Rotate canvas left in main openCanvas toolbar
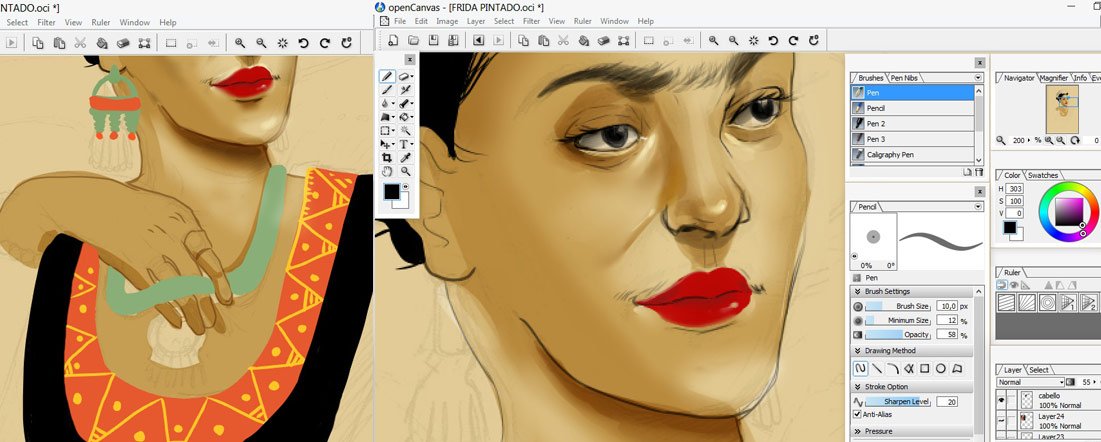The image size is (1101, 442). coord(774,41)
